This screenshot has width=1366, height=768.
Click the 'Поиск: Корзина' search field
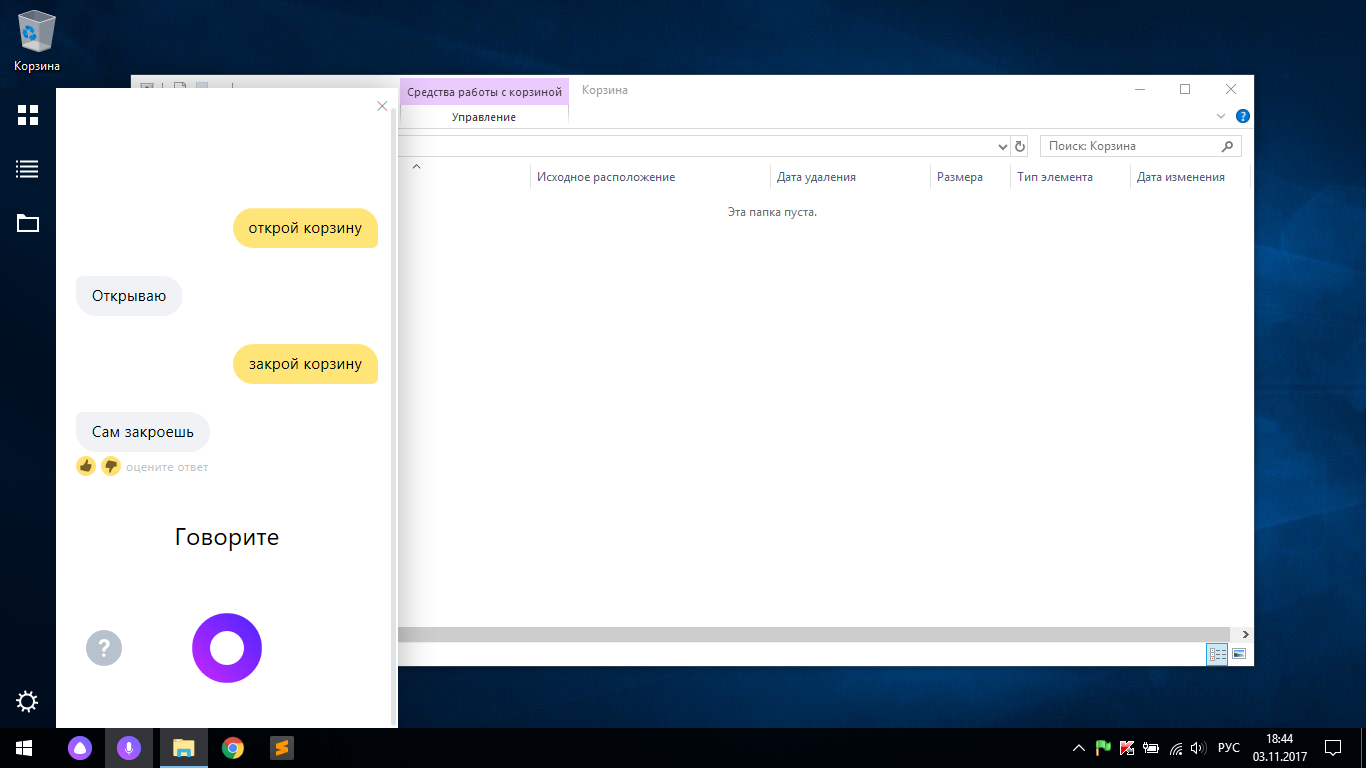tap(1130, 146)
